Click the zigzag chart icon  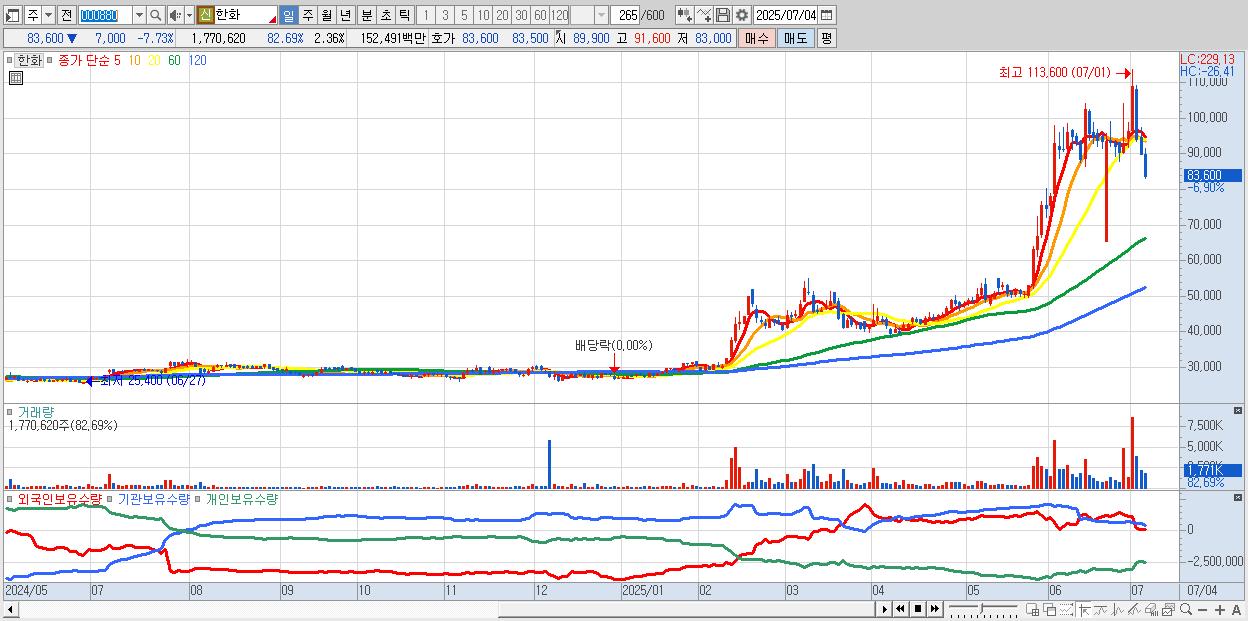pos(1118,609)
